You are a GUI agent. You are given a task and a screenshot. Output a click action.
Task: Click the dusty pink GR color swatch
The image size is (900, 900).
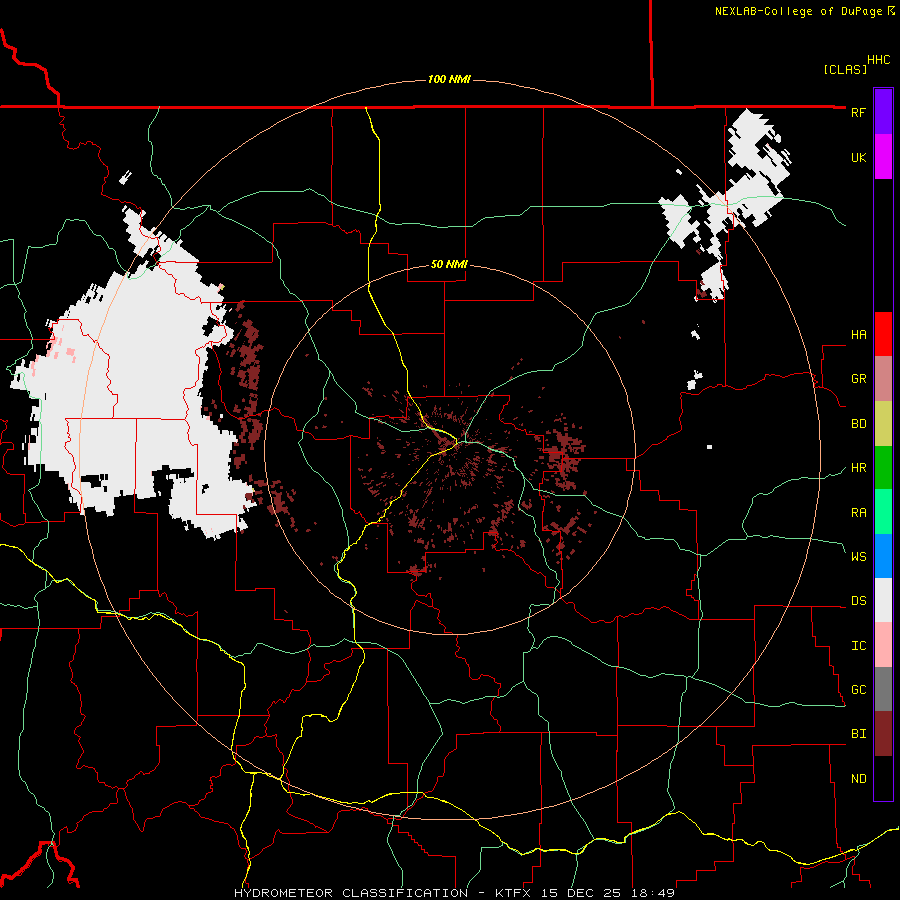click(883, 379)
